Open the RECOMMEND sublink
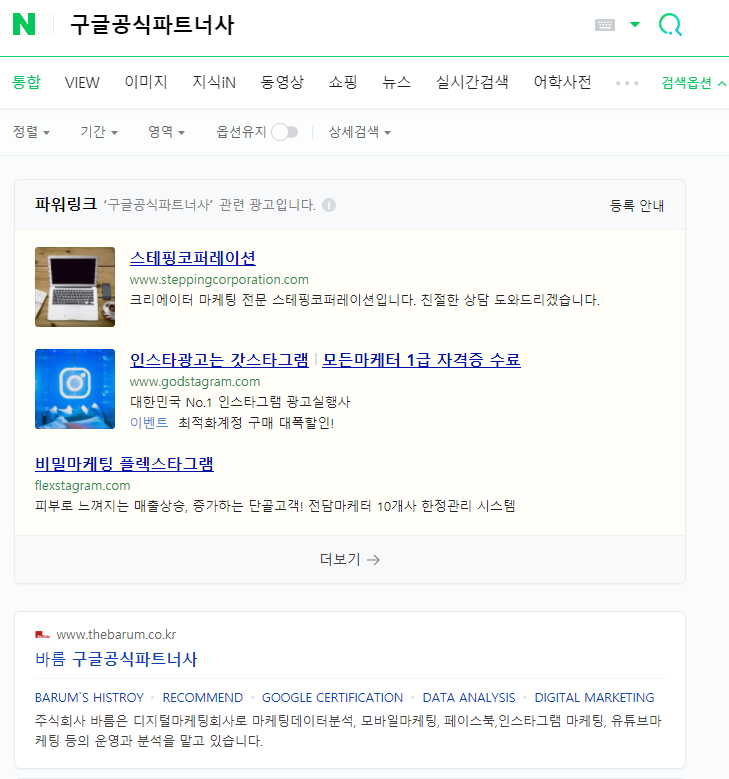729x779 pixels. pos(203,698)
